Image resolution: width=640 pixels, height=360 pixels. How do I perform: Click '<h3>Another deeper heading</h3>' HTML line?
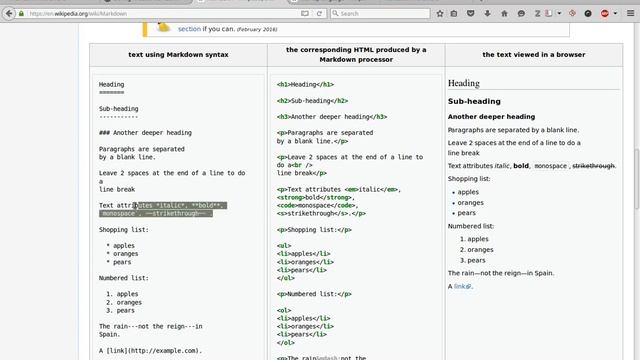[x=332, y=117]
